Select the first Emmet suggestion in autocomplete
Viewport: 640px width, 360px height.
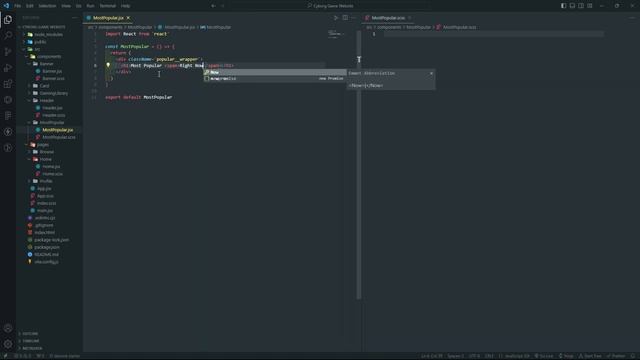pyautogui.click(x=275, y=72)
